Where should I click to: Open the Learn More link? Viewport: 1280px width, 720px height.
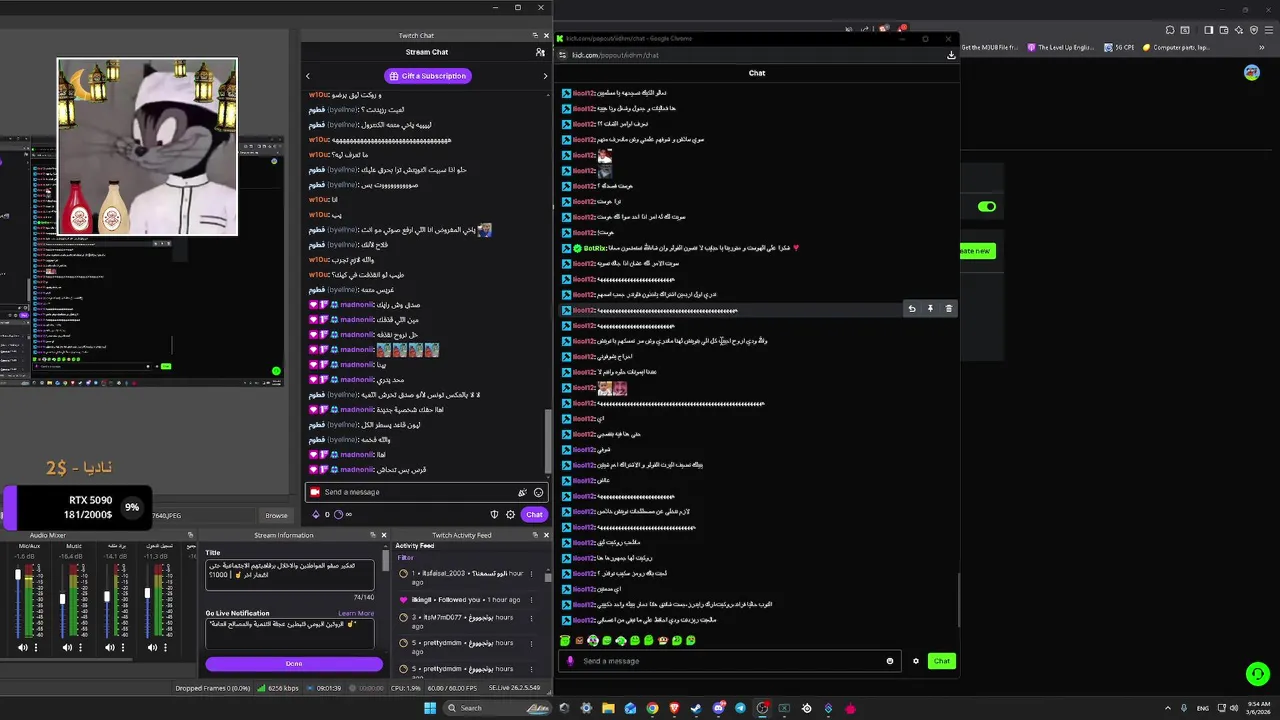[356, 613]
